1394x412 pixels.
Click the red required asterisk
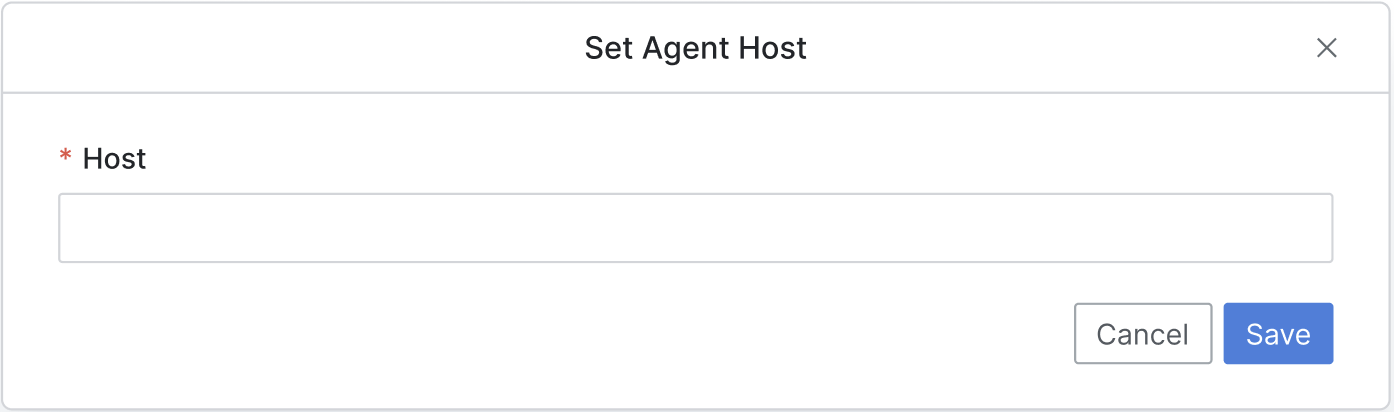coord(66,158)
